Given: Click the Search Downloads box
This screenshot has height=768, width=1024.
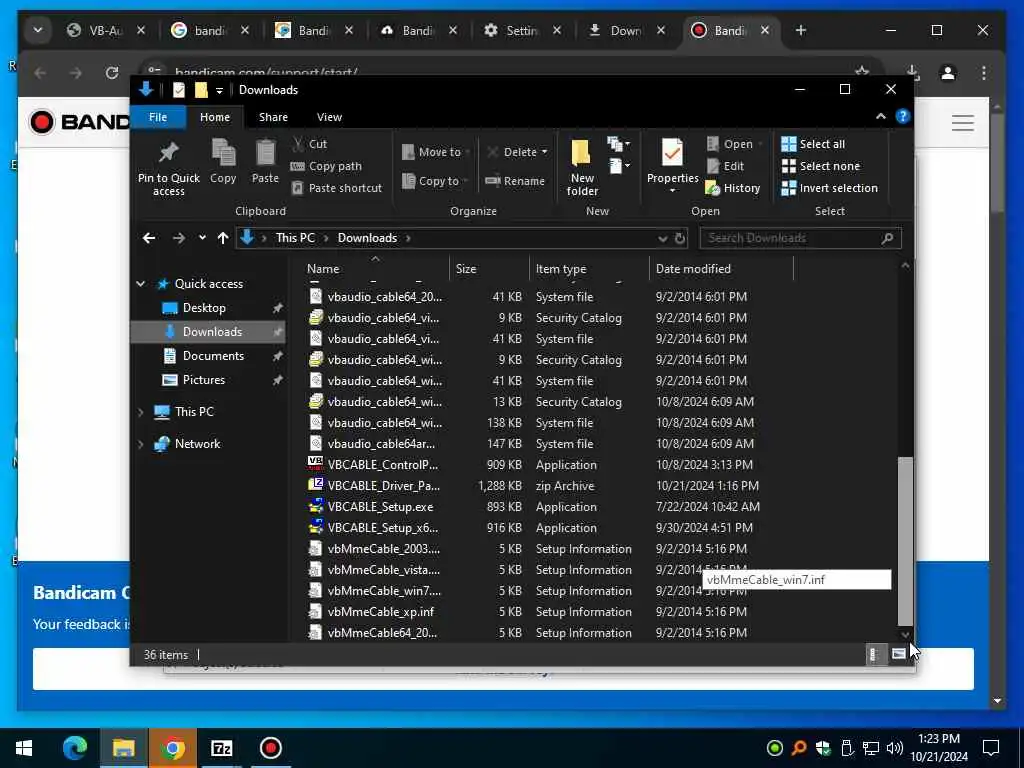Looking at the screenshot, I should 800,238.
